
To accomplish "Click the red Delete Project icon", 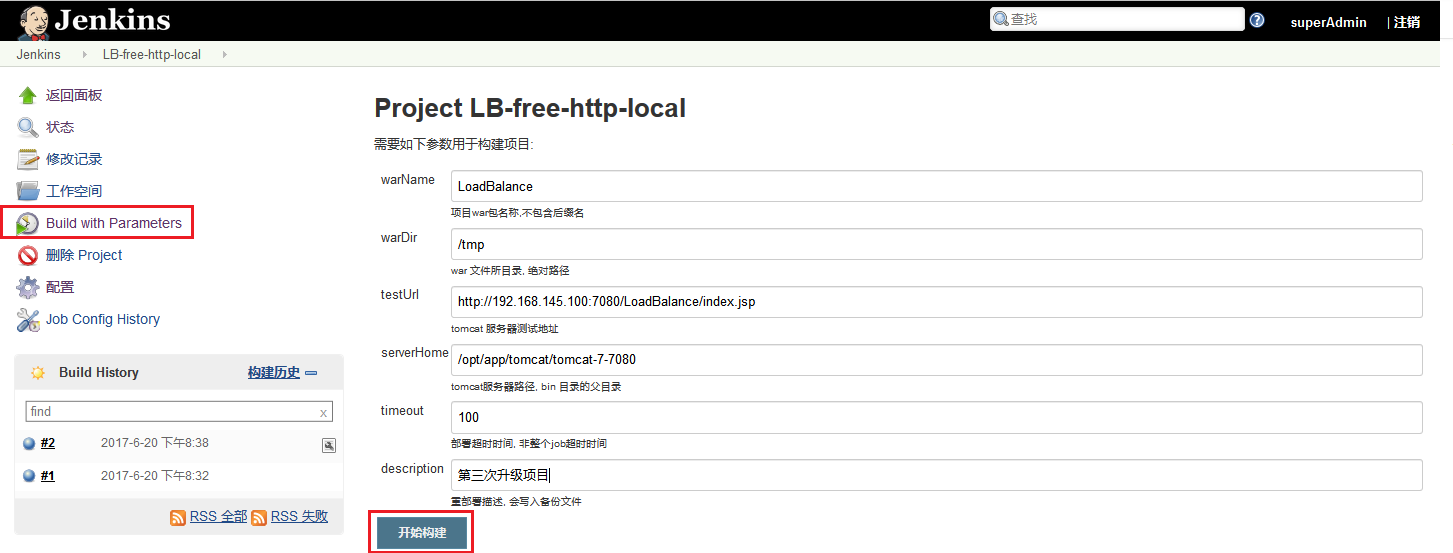I will point(28,256).
